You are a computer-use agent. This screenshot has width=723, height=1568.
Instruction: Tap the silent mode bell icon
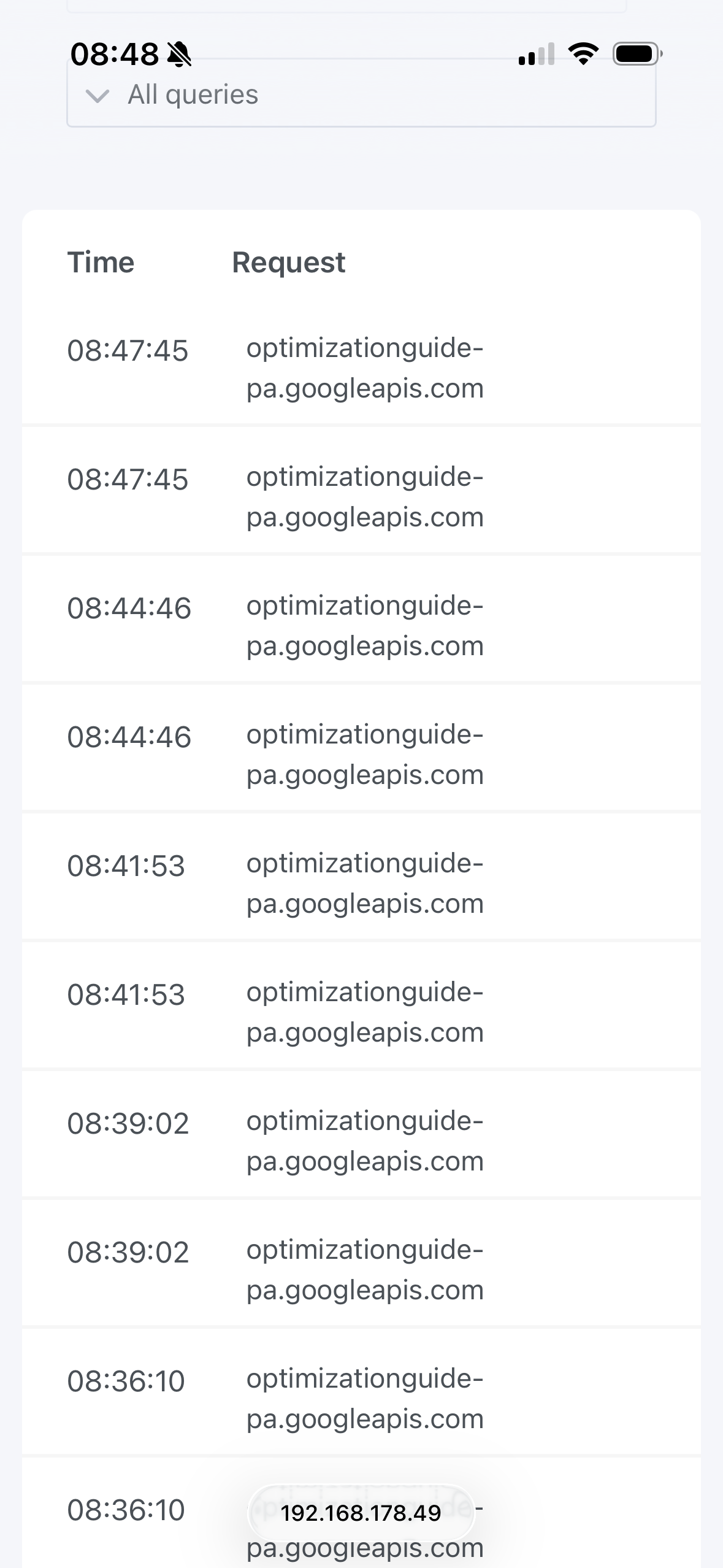[179, 55]
